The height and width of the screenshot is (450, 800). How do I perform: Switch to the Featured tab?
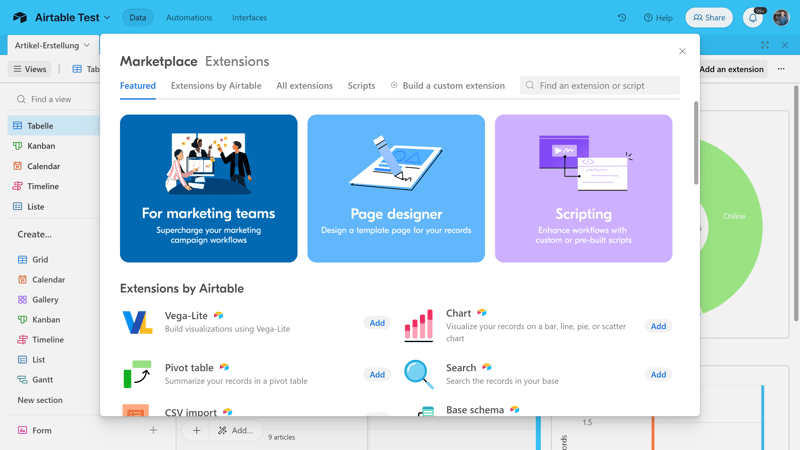click(138, 86)
